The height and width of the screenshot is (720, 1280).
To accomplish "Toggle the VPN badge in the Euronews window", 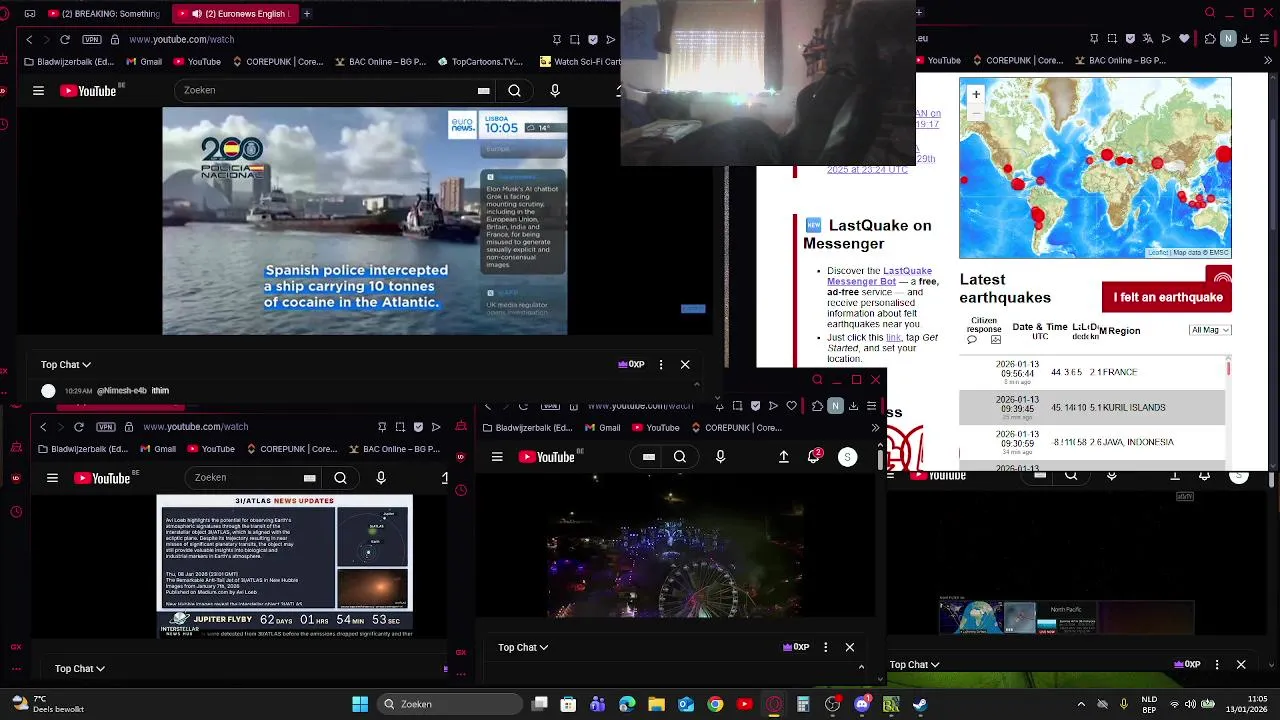I will [x=92, y=39].
